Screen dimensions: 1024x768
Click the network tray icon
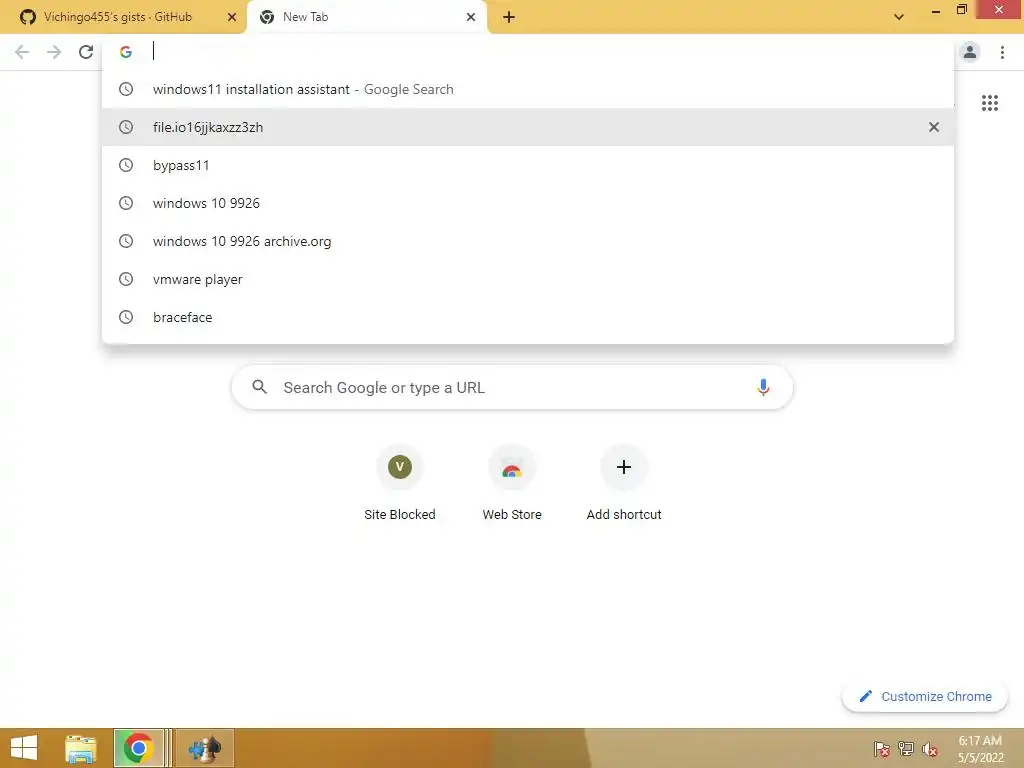pos(906,749)
